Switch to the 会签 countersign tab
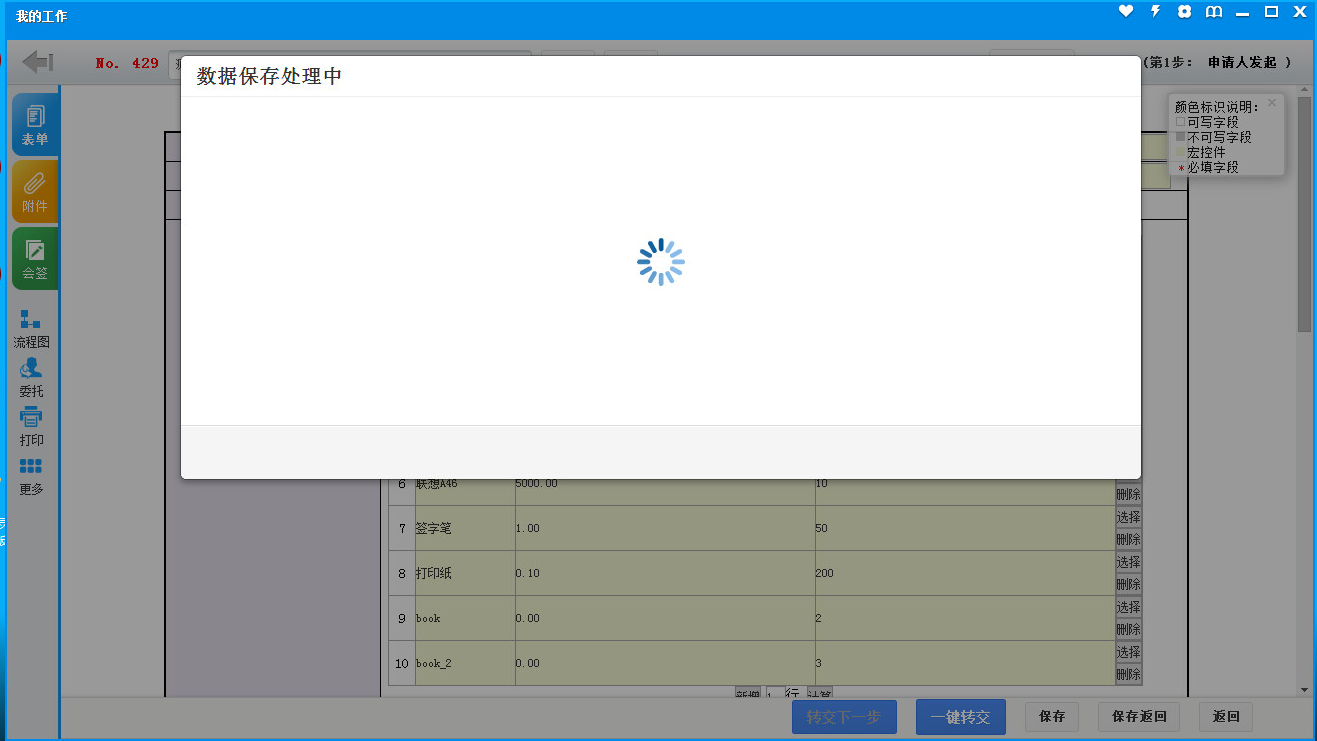This screenshot has height=741, width=1317. (x=35, y=258)
